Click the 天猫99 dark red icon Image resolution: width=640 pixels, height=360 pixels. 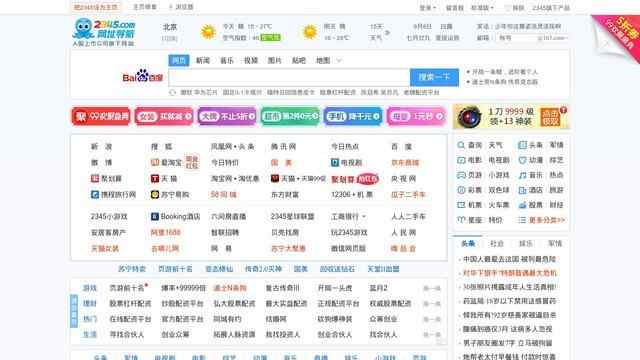pyautogui.click(x=275, y=179)
